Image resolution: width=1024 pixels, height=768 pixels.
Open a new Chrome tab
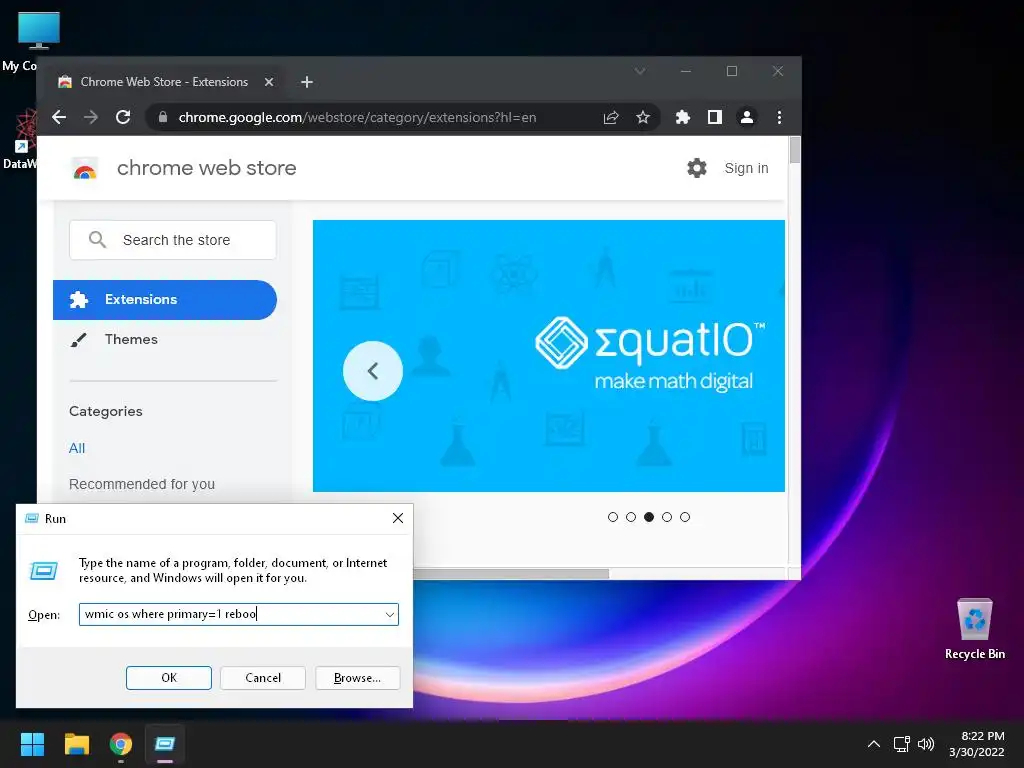click(307, 82)
